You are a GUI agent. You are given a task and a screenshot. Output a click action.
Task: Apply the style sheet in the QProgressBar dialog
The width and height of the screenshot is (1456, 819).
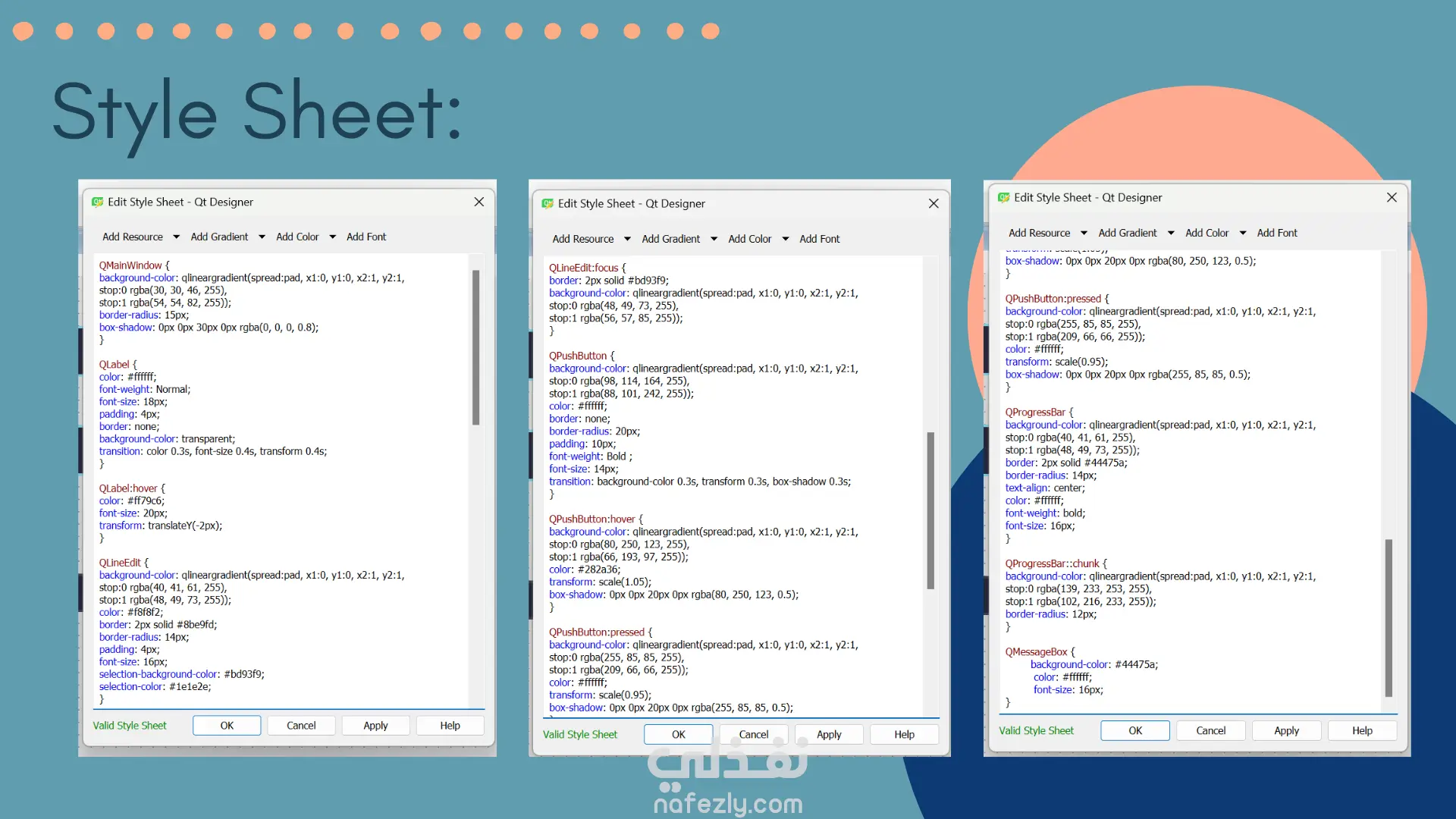point(1287,731)
